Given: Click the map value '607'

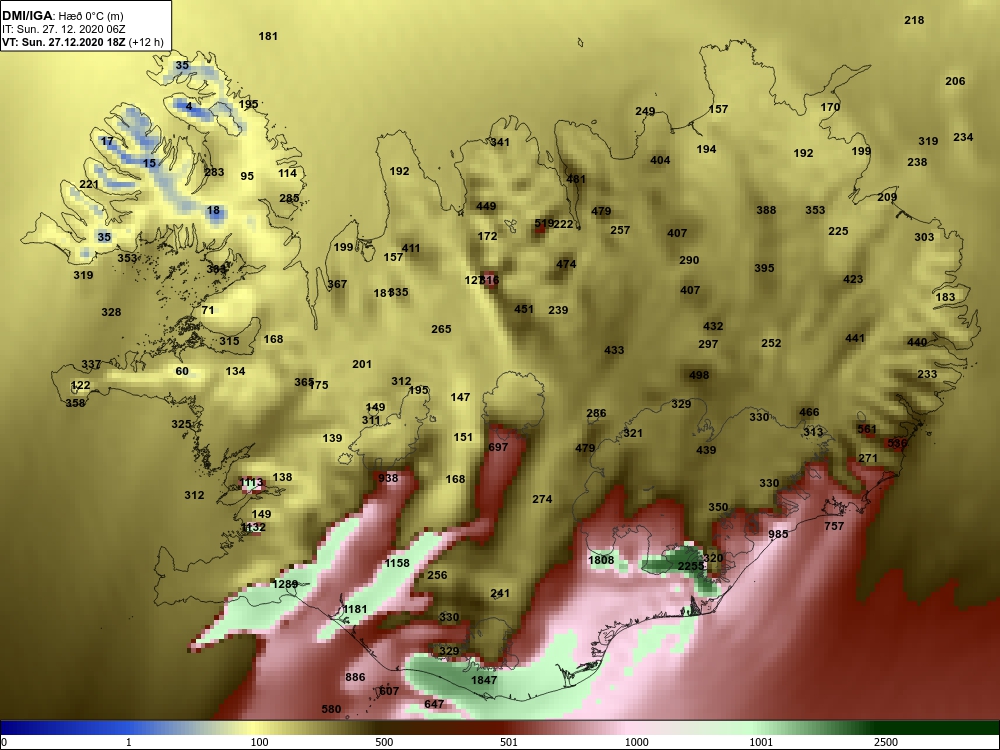Looking at the screenshot, I should 389,691.
